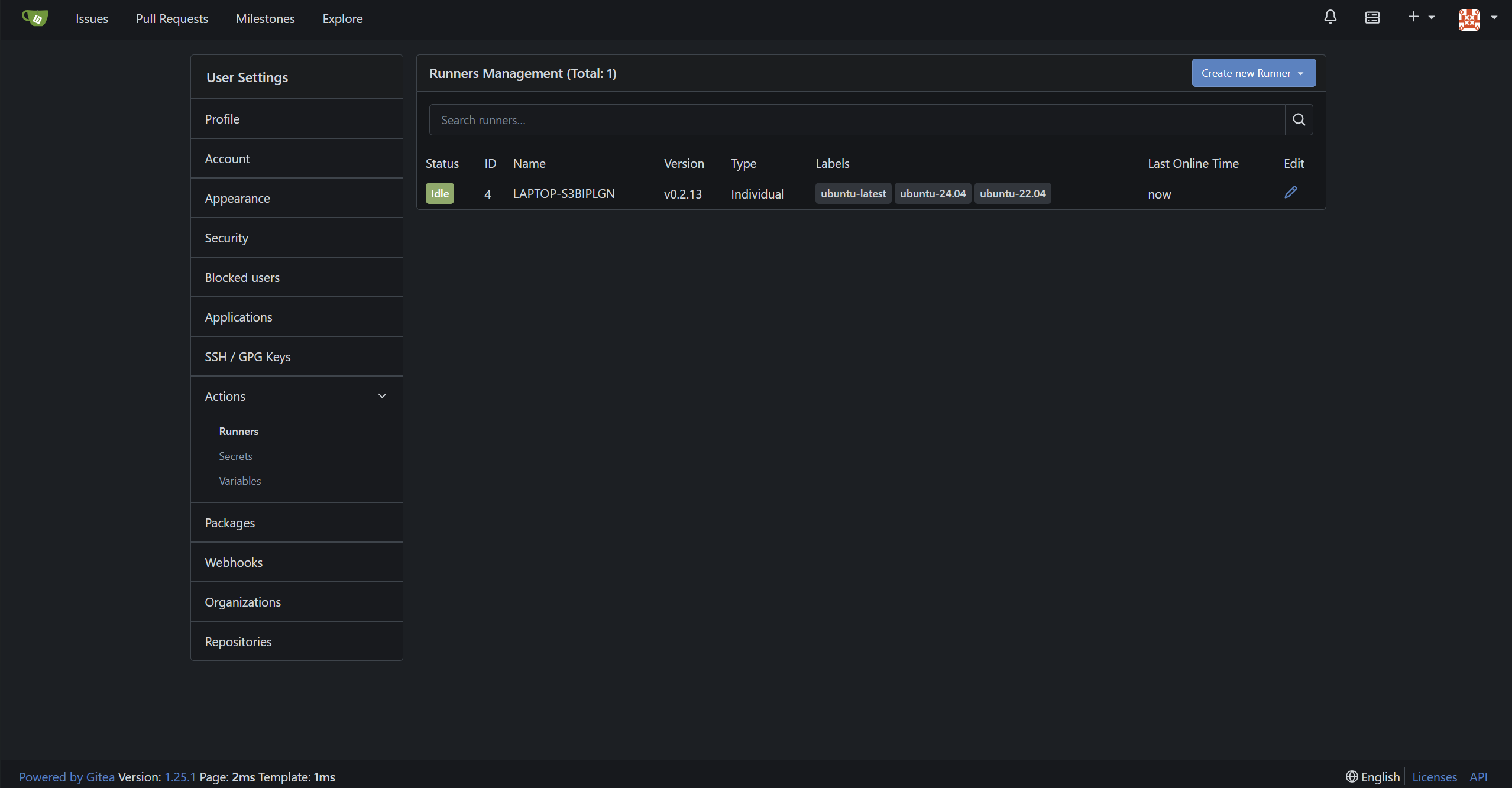This screenshot has width=1512, height=788.
Task: Collapse the Actions section chevron
Action: pos(382,396)
